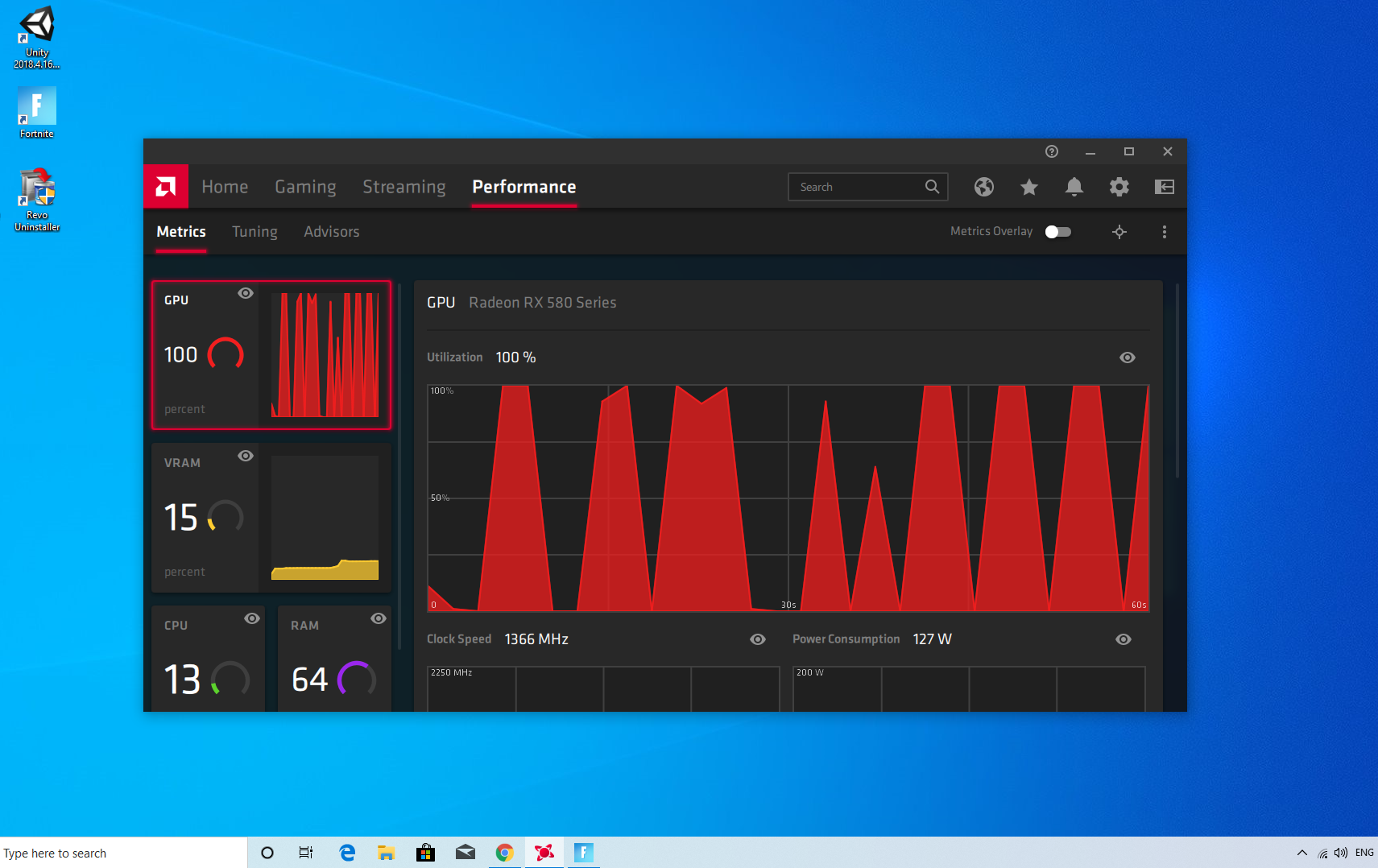Toggle GPU card eye visibility
Screen dimensions: 1378x868
(x=246, y=293)
